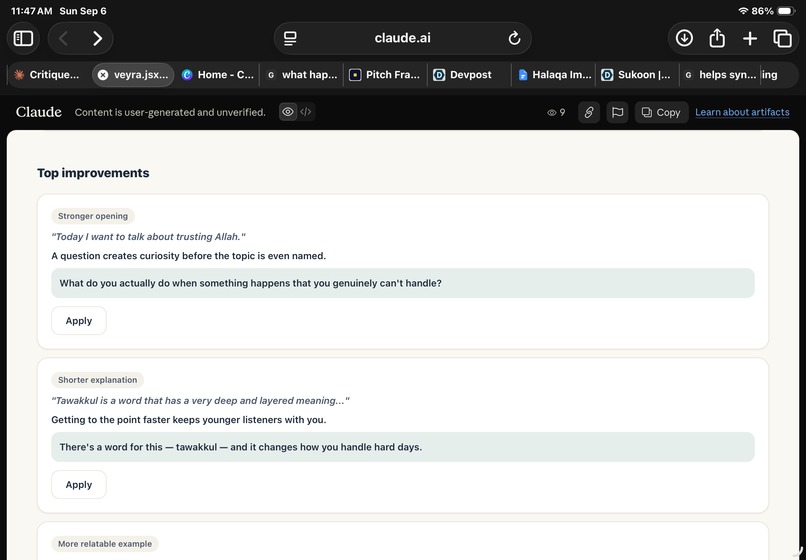
Task: Switch to the what hap... tab
Action: pyautogui.click(x=302, y=75)
